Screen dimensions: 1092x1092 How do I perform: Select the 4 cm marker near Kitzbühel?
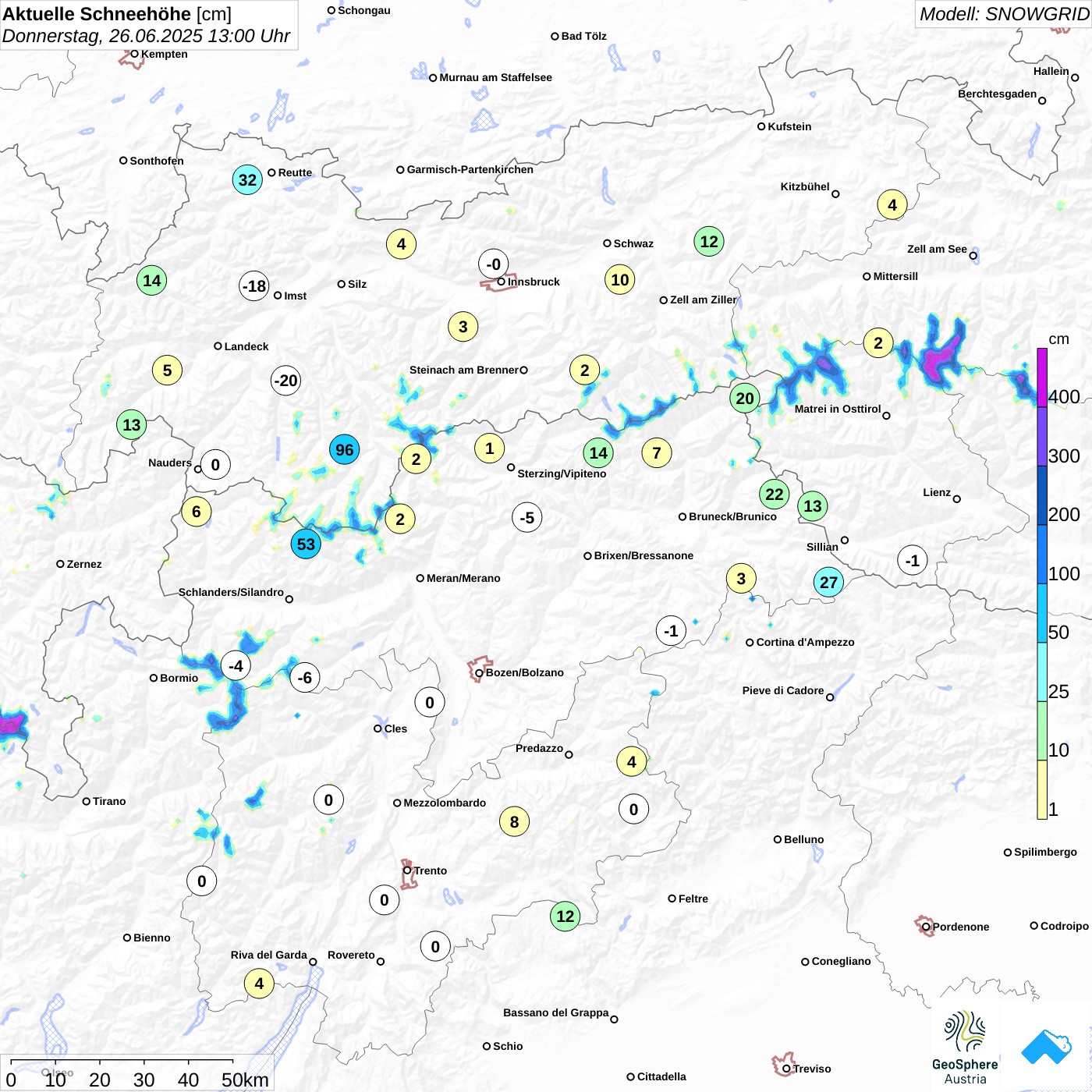[x=892, y=205]
